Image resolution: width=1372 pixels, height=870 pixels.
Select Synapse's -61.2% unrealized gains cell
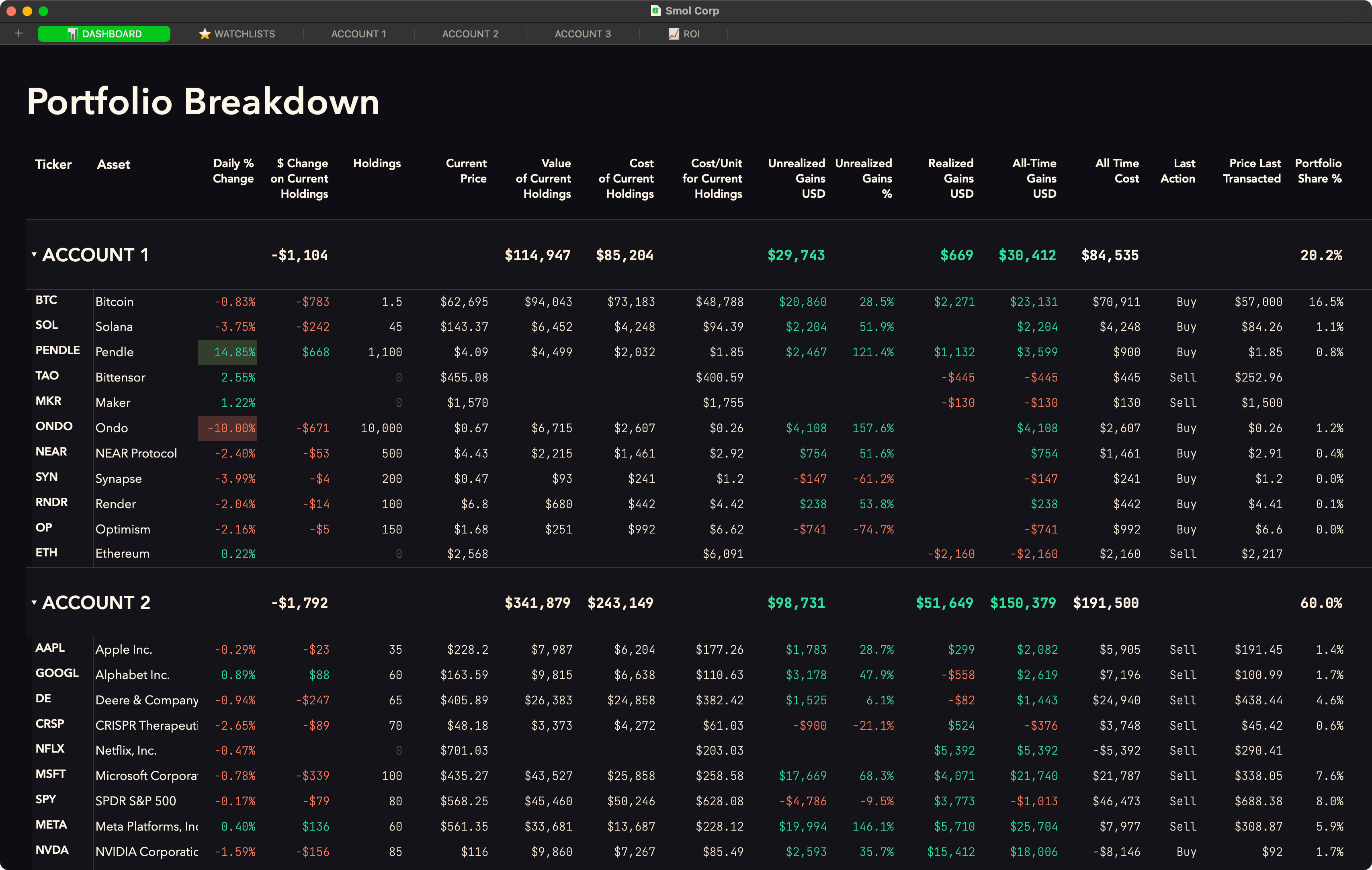click(x=873, y=478)
